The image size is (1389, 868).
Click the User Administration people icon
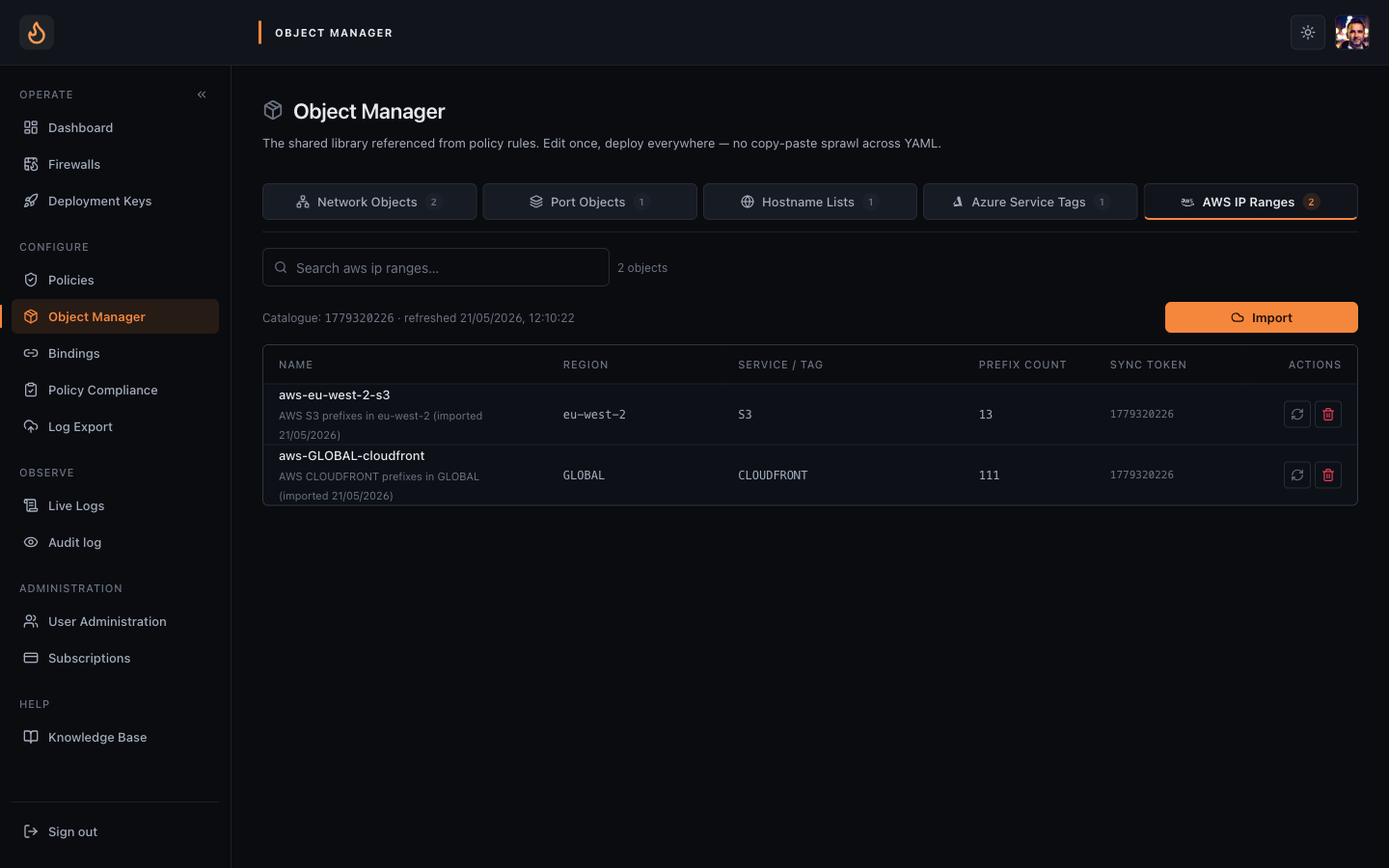click(31, 621)
